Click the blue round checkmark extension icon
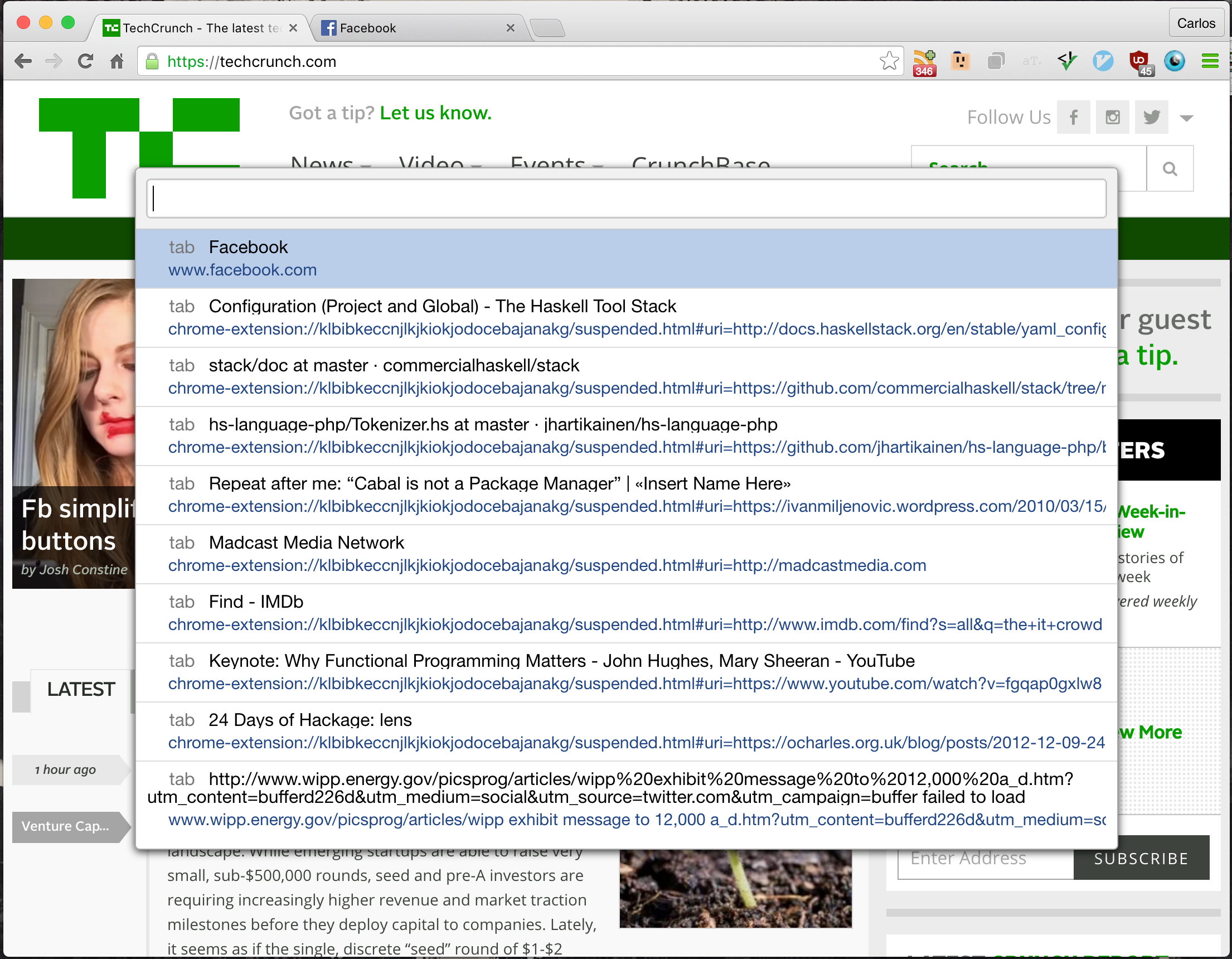The height and width of the screenshot is (959, 1232). pos(1103,61)
